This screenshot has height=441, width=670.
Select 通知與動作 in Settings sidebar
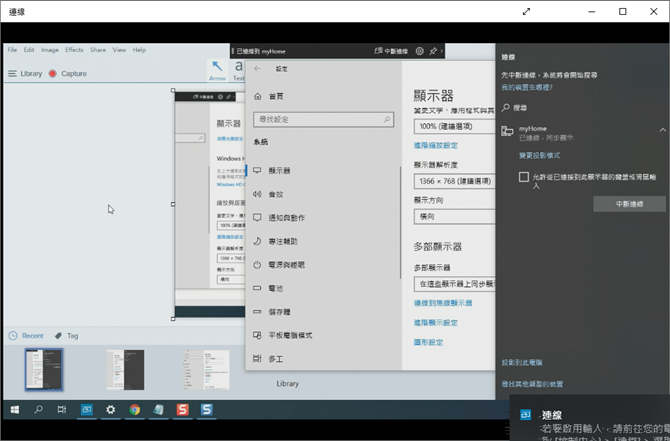pos(323,218)
